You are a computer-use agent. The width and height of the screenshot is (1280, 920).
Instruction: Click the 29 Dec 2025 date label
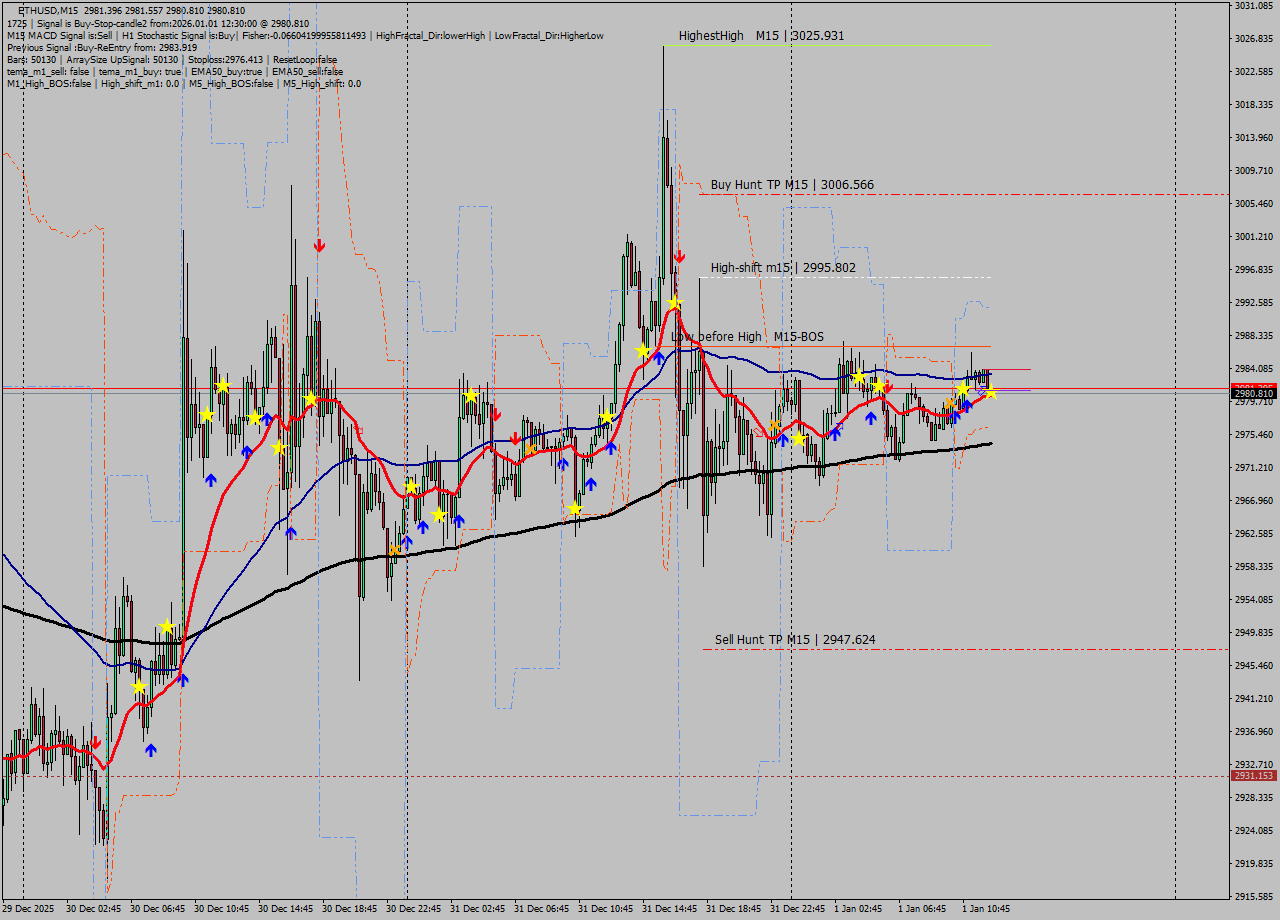[28, 909]
